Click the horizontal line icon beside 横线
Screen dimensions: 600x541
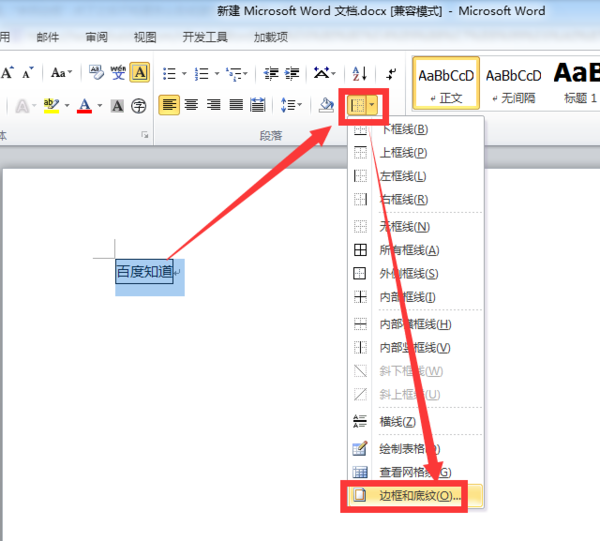(360, 421)
